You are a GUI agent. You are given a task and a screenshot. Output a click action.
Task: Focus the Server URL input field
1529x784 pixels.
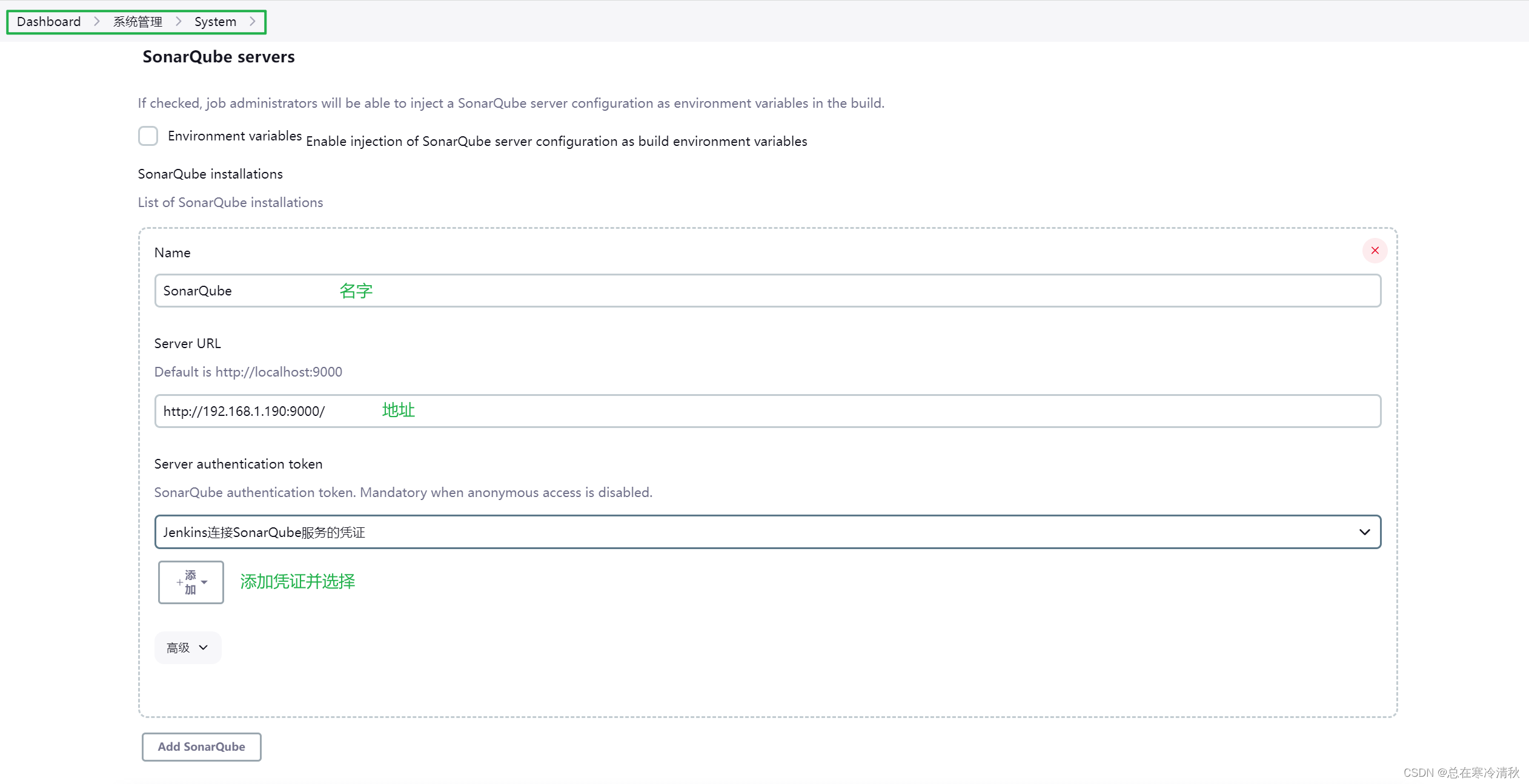[x=768, y=411]
